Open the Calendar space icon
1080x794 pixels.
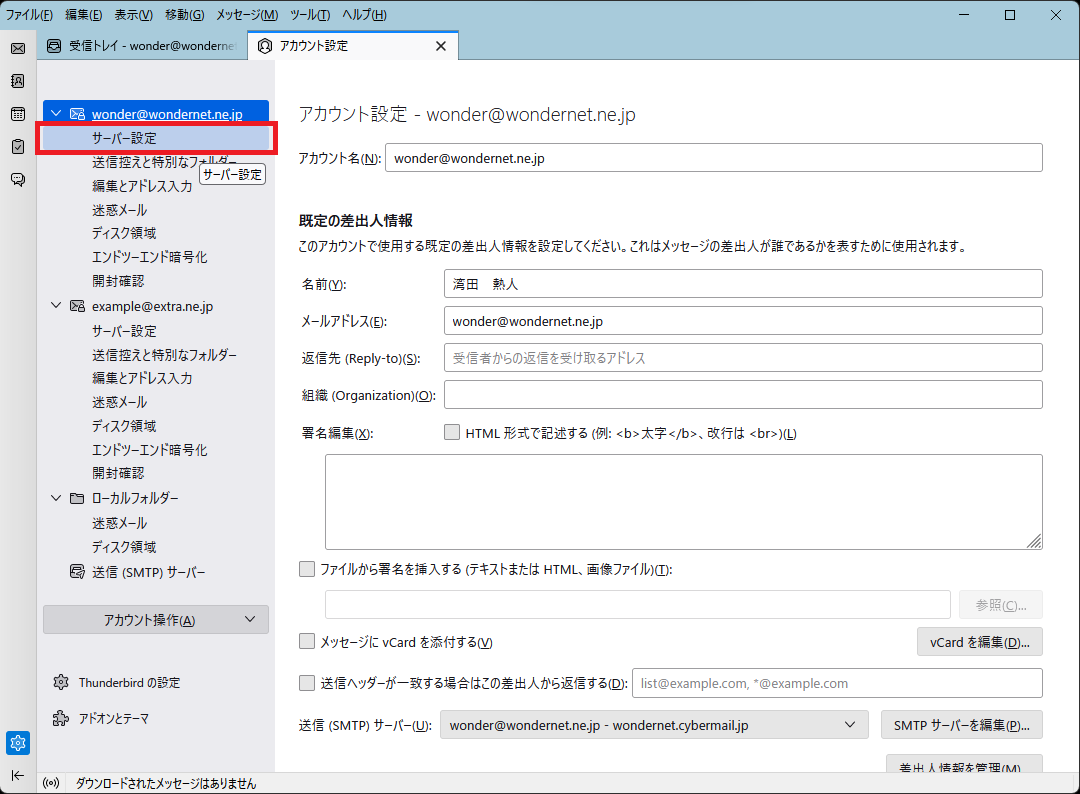click(x=18, y=114)
